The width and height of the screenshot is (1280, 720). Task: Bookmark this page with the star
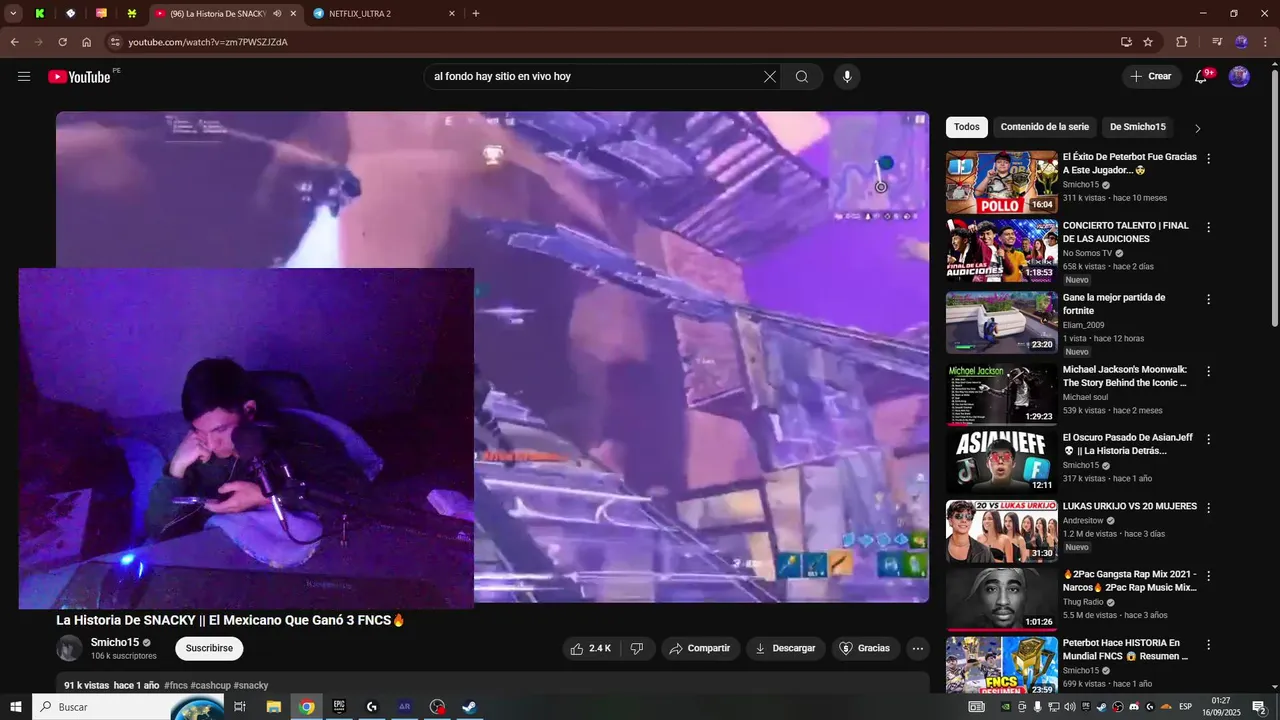(x=1148, y=42)
